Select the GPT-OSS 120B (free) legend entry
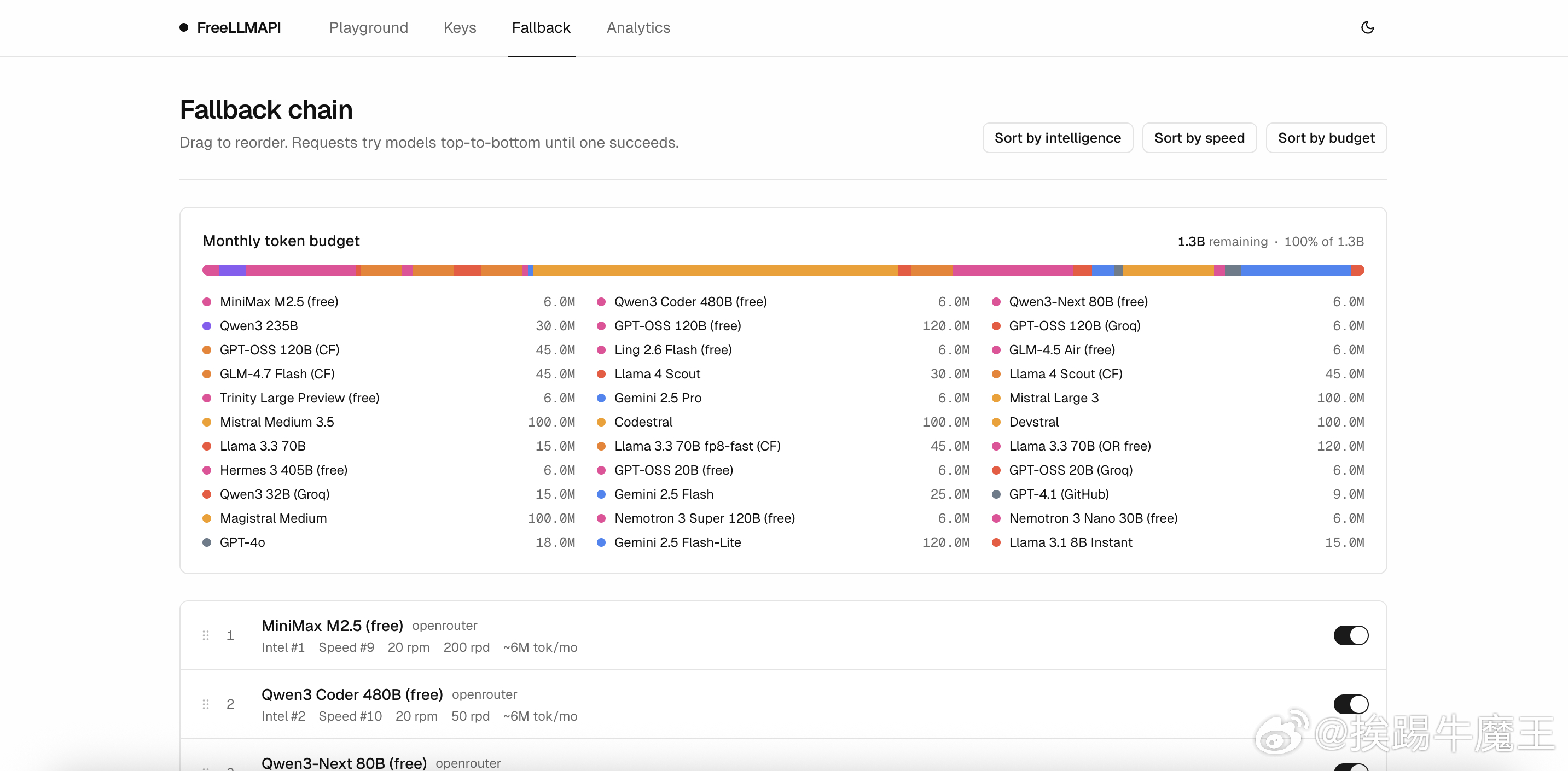 click(783, 326)
